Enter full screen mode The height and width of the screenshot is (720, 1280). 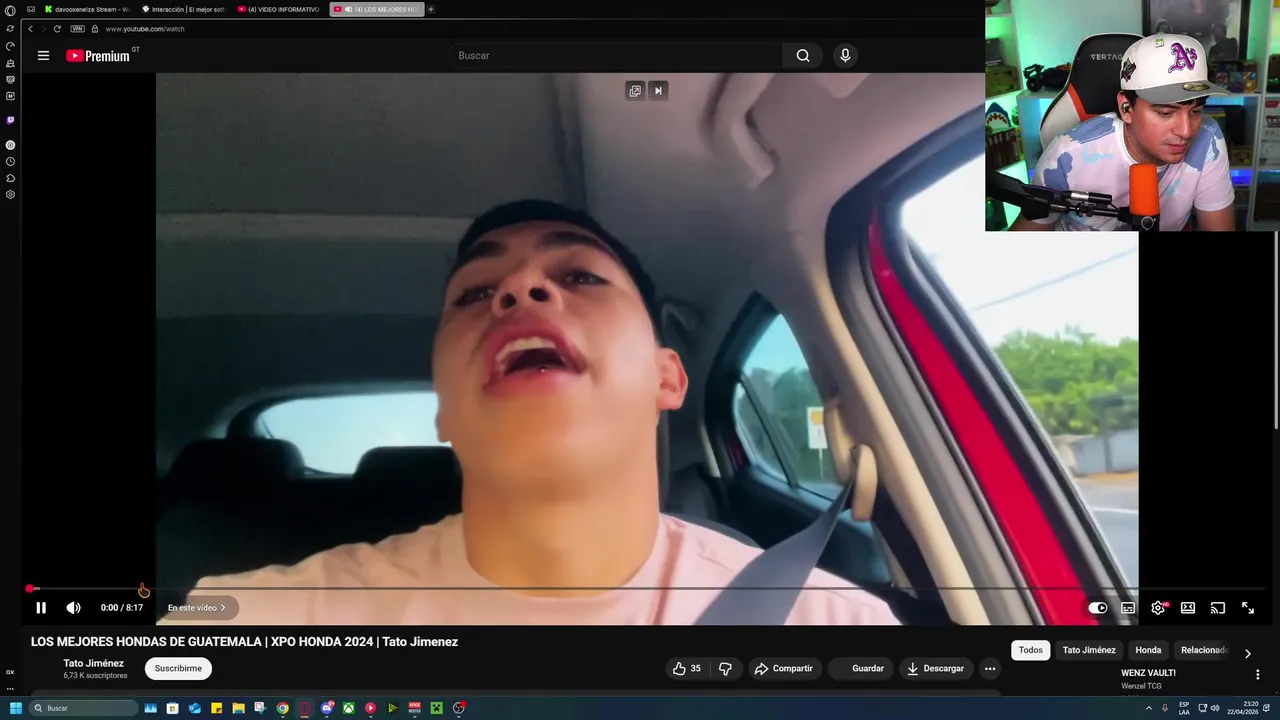(1248, 607)
